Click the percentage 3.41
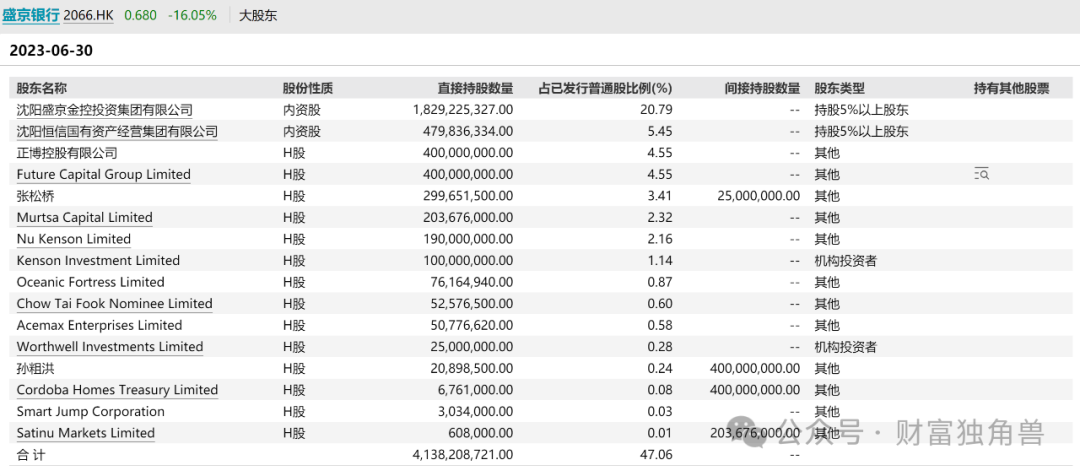This screenshot has height=476, width=1080. click(661, 196)
